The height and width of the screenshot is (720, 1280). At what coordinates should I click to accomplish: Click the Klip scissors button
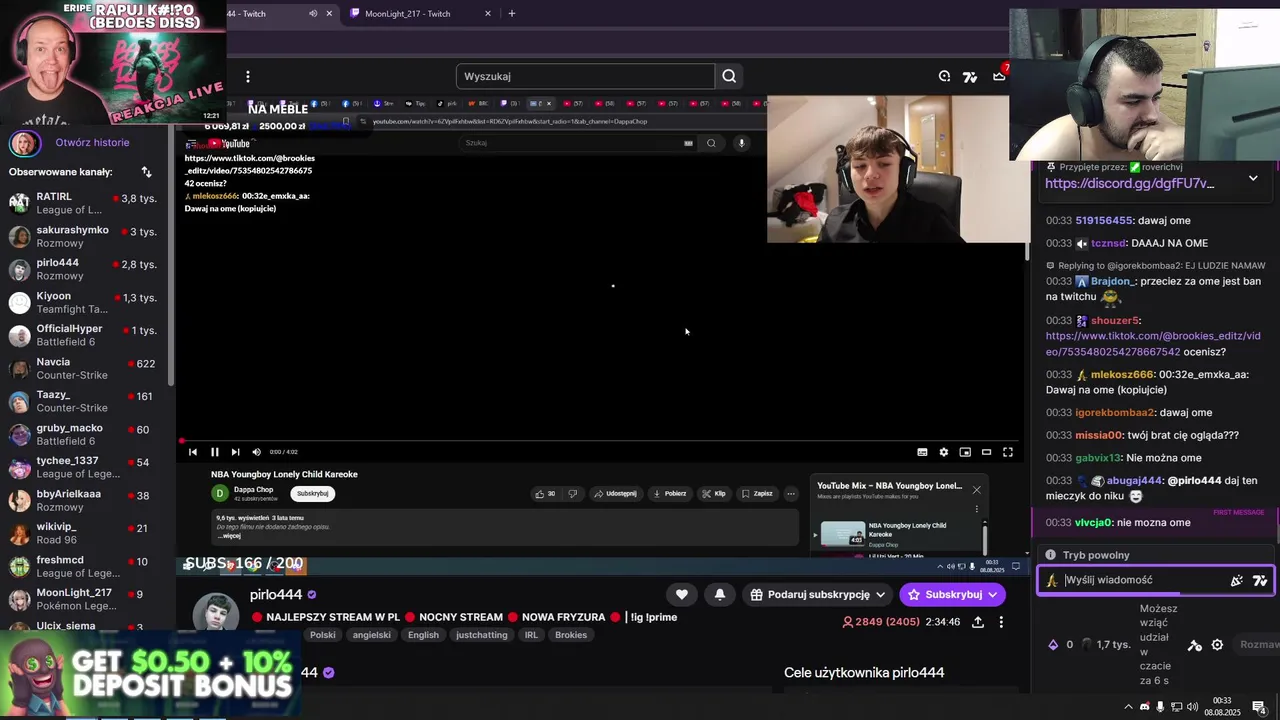coord(714,493)
